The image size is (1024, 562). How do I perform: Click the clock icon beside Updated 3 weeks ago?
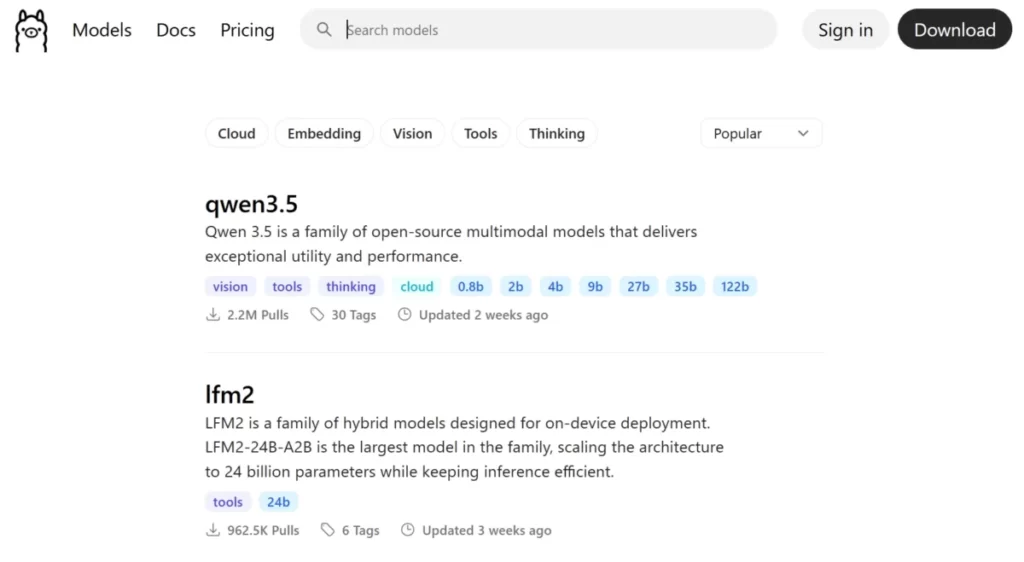pos(408,531)
